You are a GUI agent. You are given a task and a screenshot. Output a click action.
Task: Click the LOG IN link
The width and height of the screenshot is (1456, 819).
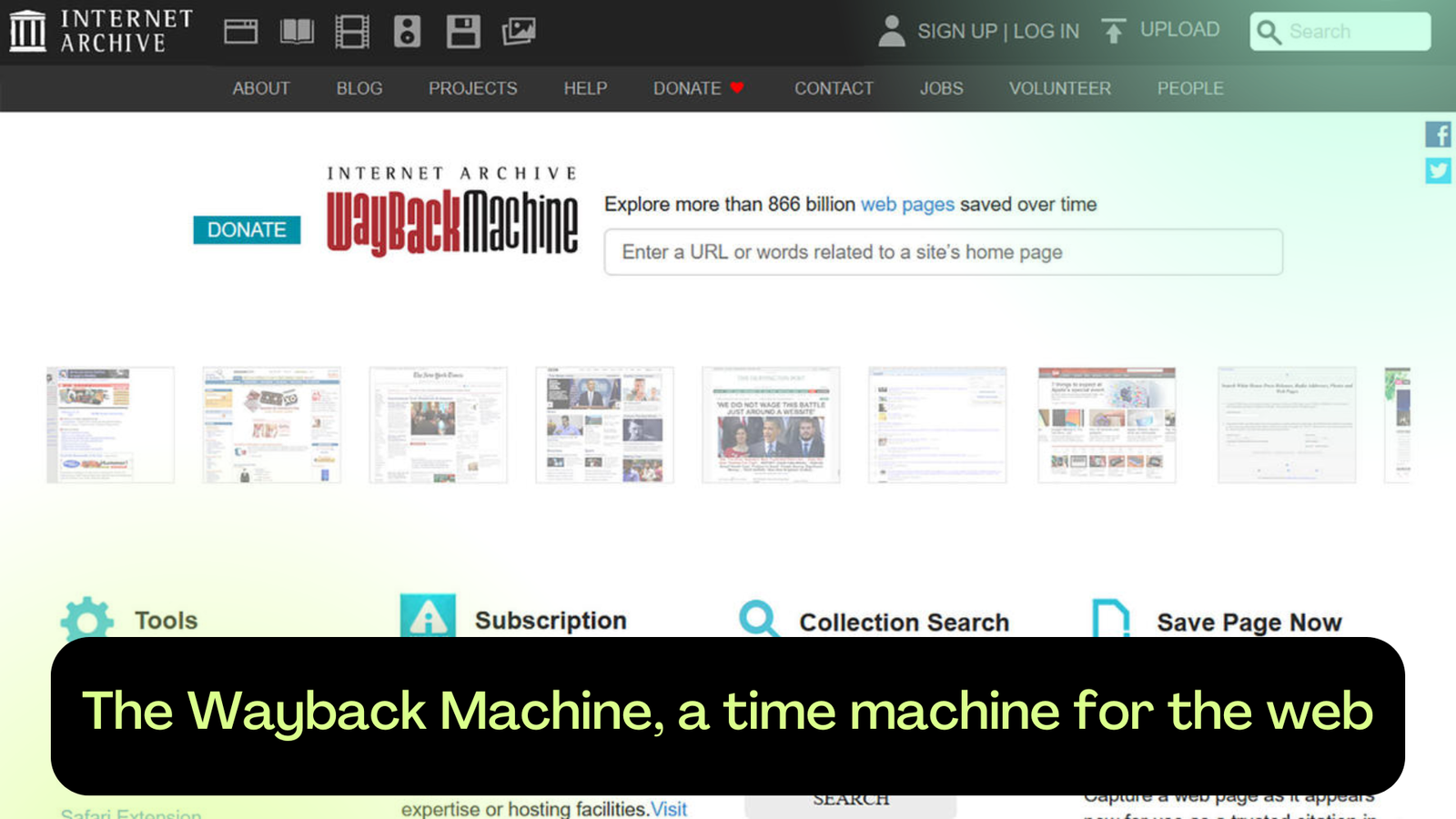click(x=1046, y=31)
